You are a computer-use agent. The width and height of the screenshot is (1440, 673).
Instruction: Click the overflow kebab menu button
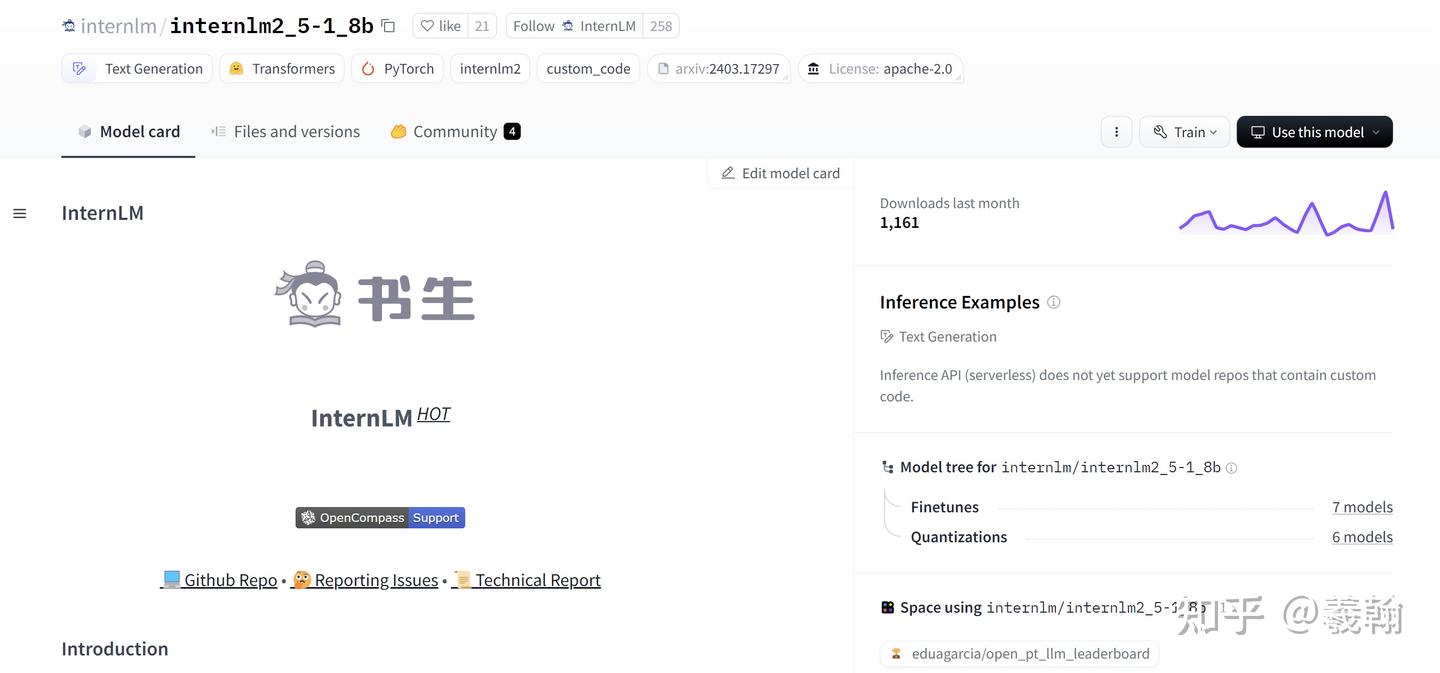pos(1116,131)
